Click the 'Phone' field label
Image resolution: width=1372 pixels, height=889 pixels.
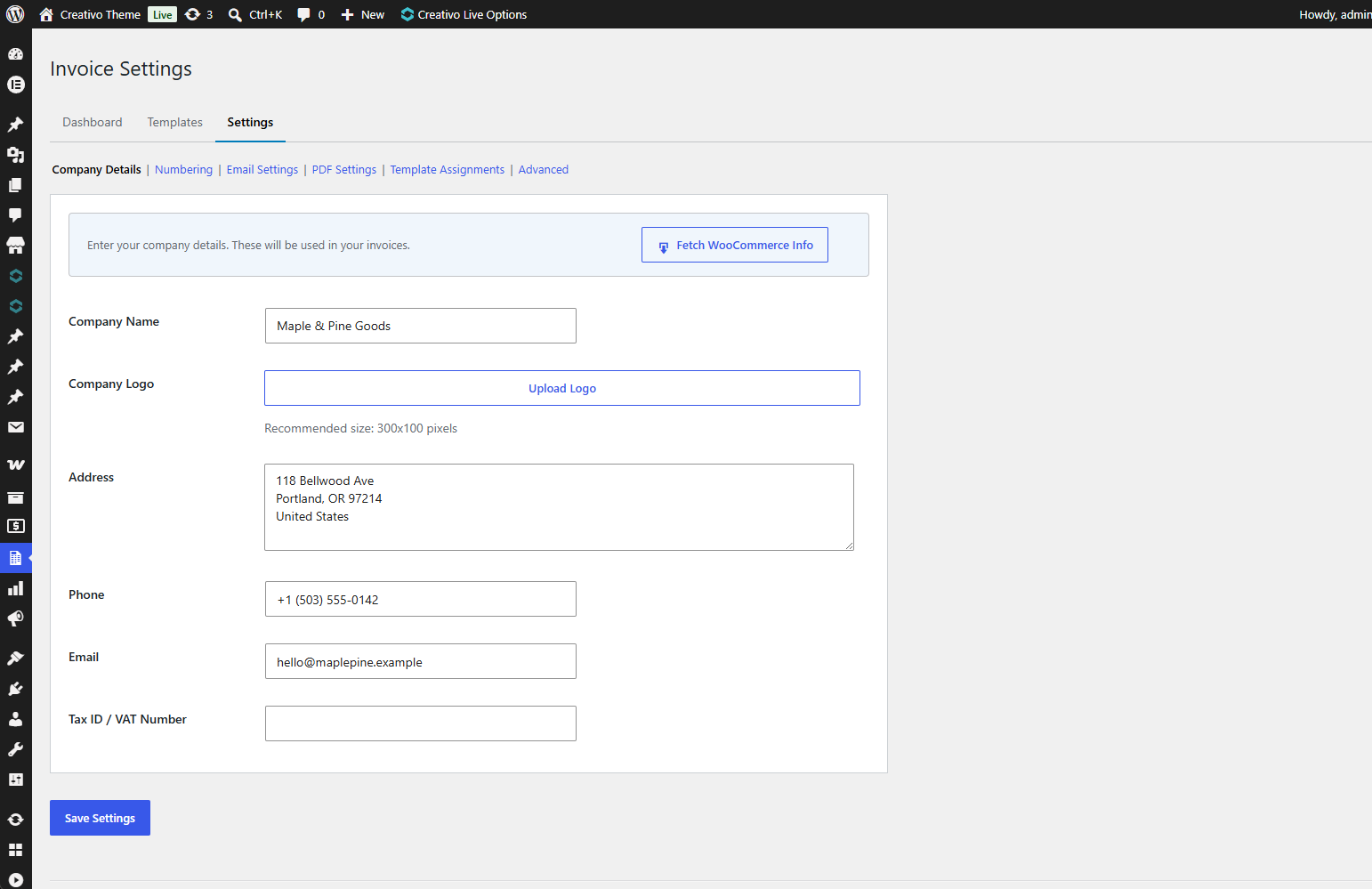point(86,595)
